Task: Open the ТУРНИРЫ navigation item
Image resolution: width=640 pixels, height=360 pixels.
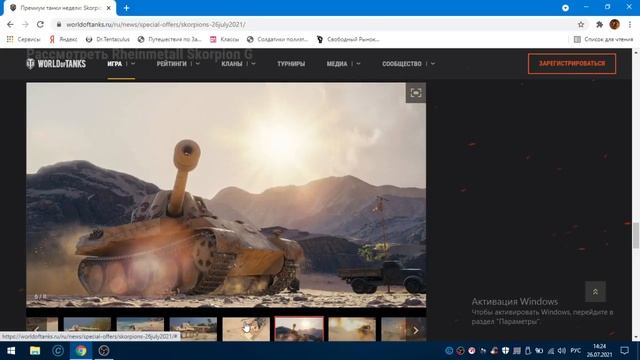Action: coord(291,64)
